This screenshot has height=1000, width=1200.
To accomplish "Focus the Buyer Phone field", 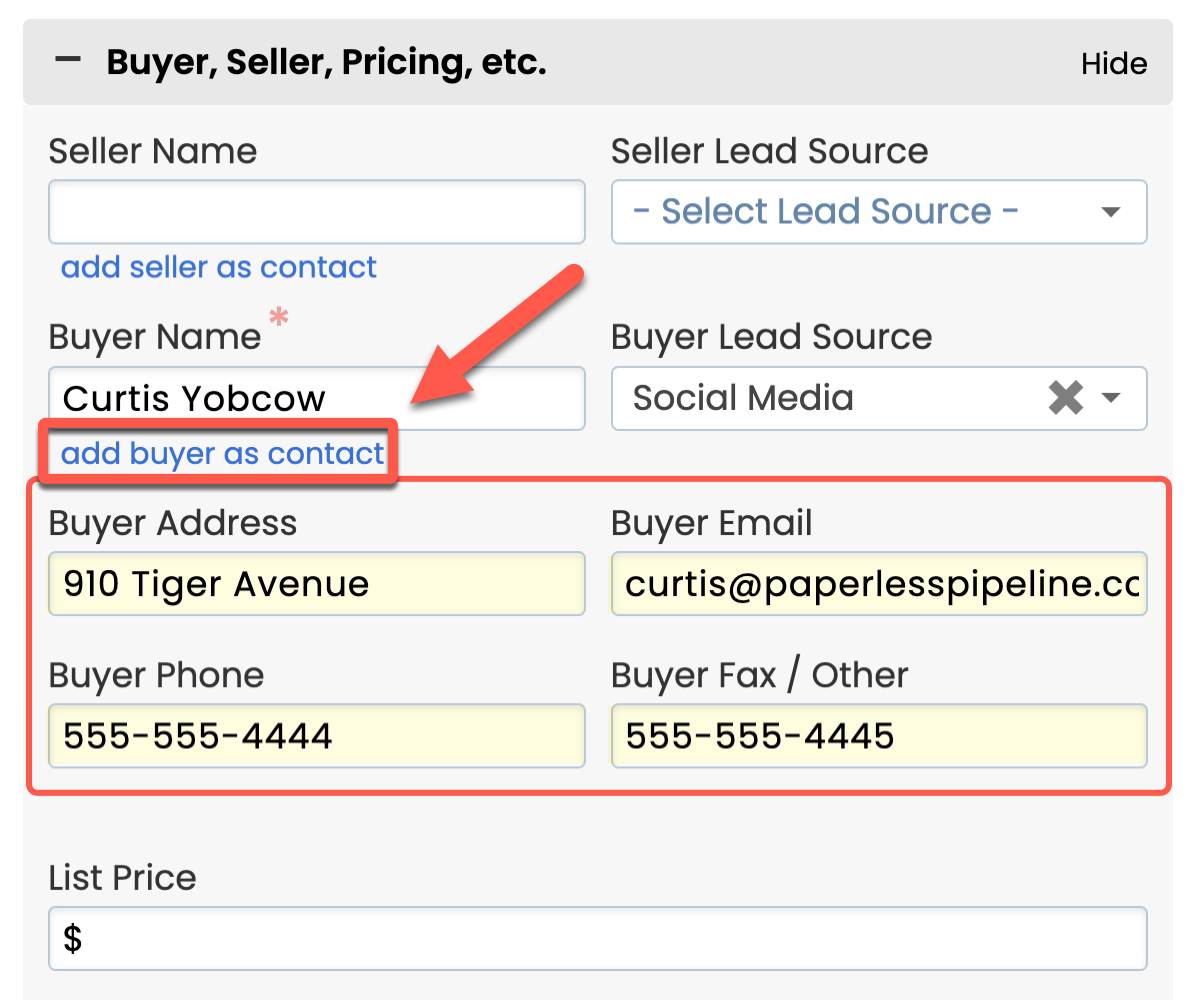I will coord(316,737).
